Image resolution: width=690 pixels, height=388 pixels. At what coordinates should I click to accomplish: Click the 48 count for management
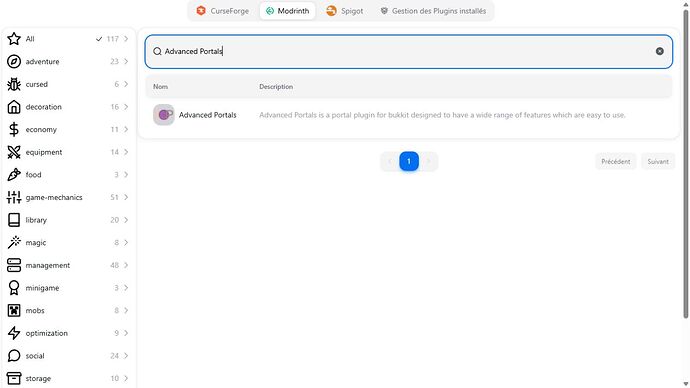(114, 265)
